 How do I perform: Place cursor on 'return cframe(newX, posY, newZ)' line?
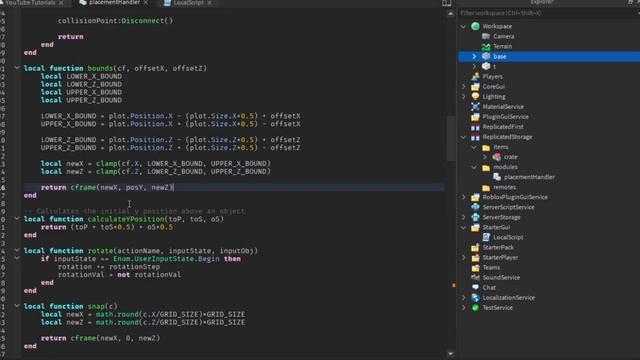pyautogui.click(x=108, y=187)
